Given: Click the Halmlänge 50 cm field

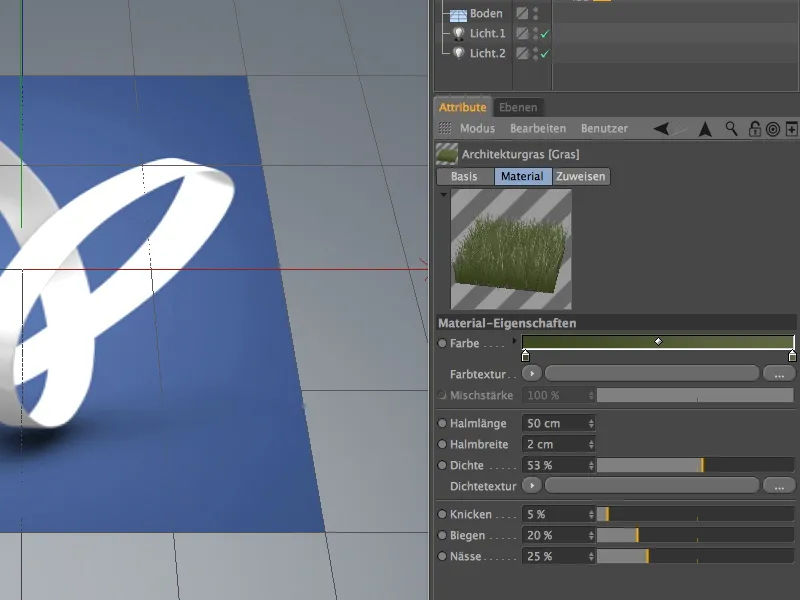Looking at the screenshot, I should click(x=554, y=423).
